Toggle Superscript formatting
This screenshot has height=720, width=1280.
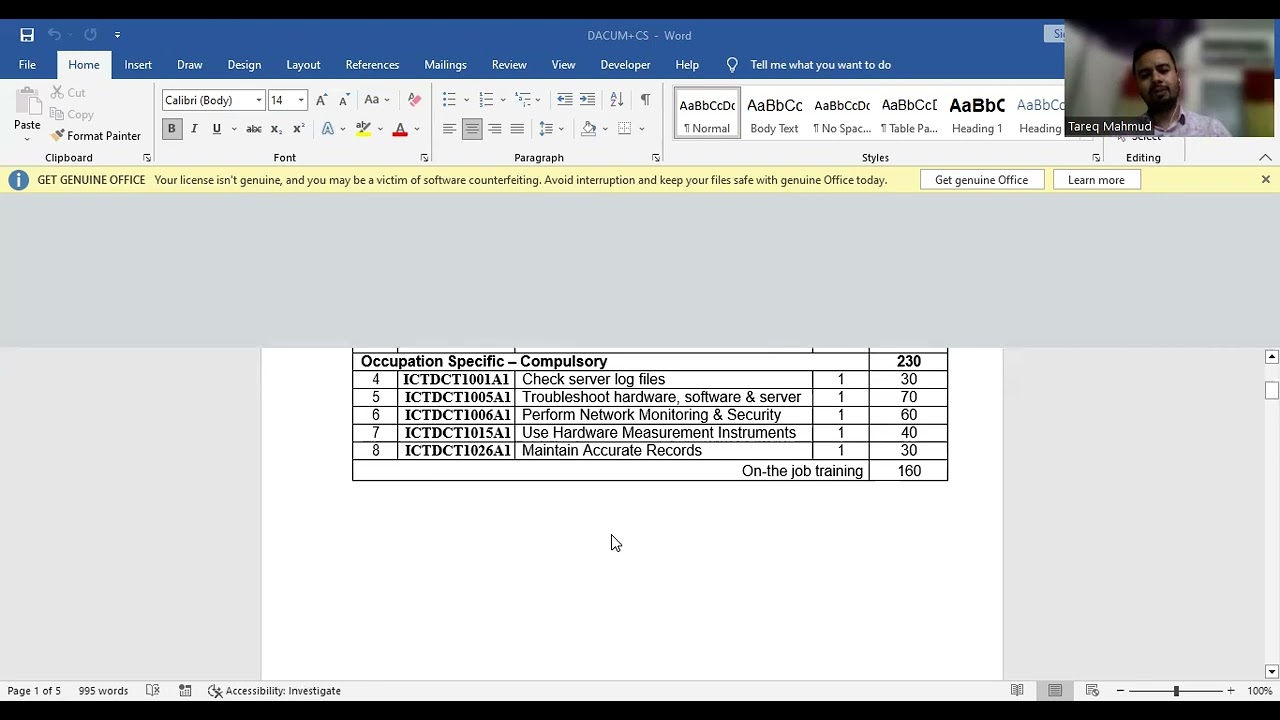tap(298, 129)
